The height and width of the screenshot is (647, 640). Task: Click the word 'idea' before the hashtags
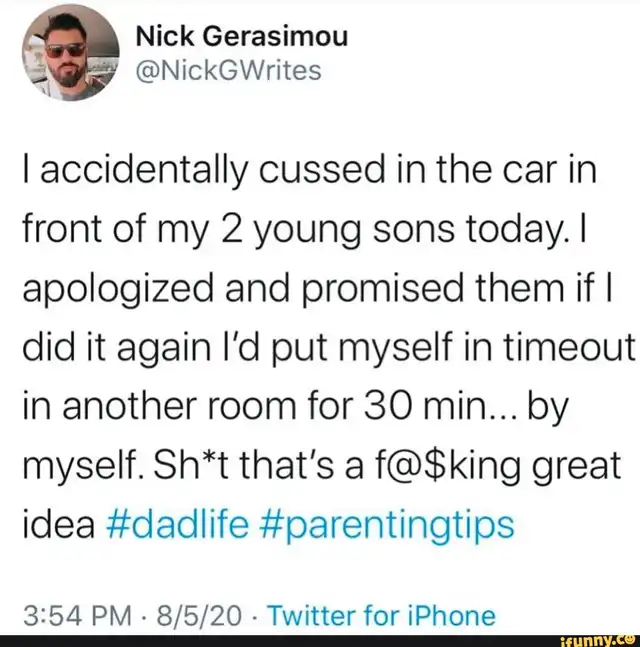tap(59, 525)
